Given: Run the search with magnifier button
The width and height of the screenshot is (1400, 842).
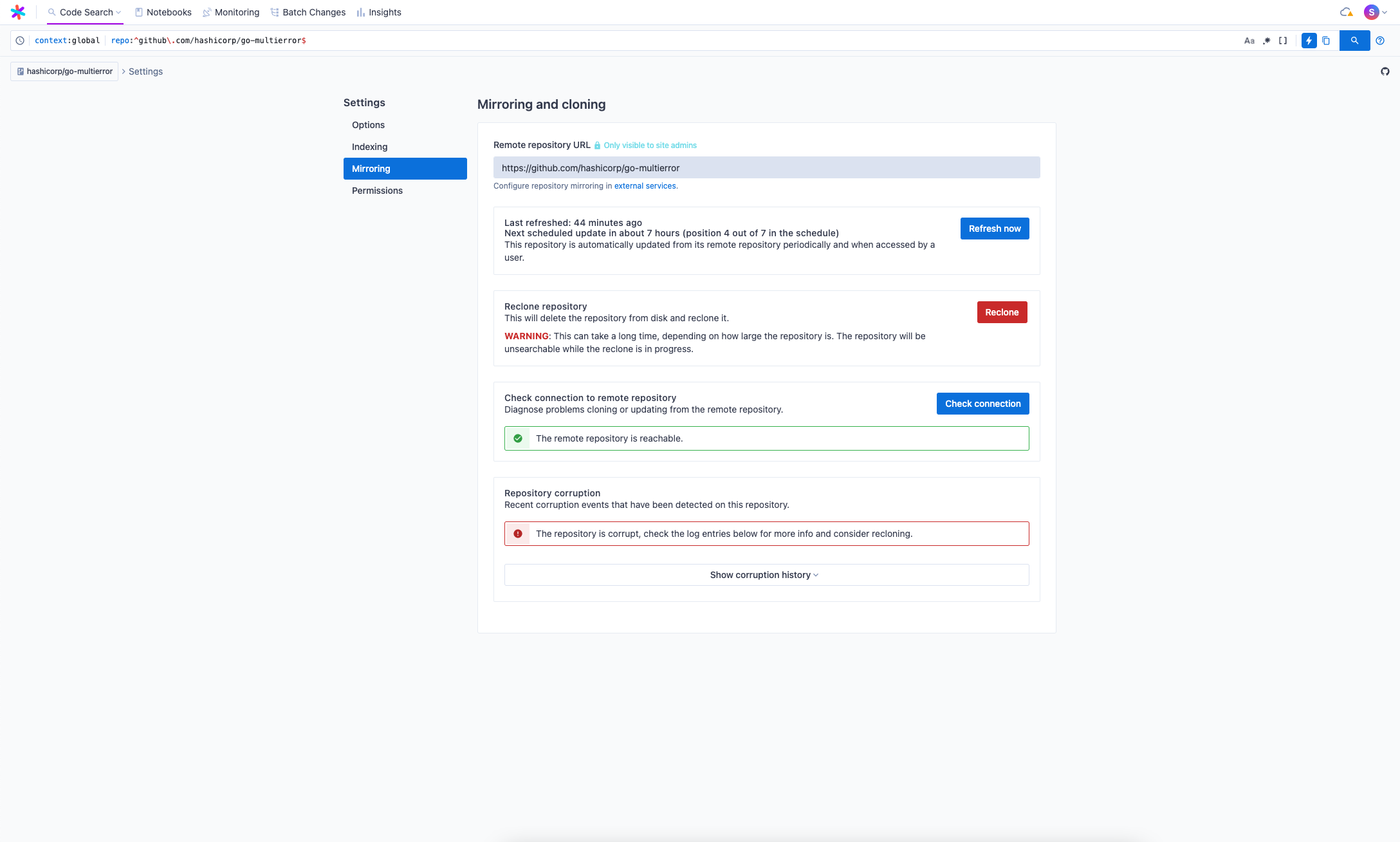Looking at the screenshot, I should click(1354, 41).
